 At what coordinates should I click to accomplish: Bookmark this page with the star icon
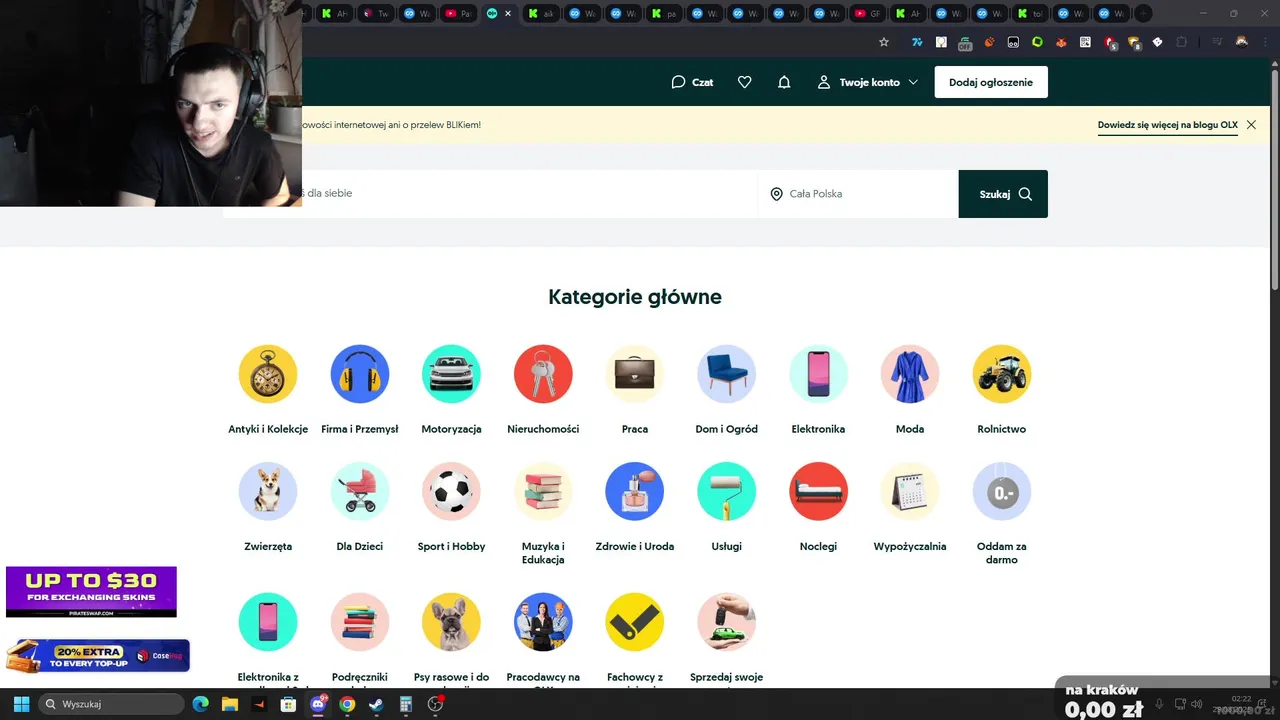point(884,42)
